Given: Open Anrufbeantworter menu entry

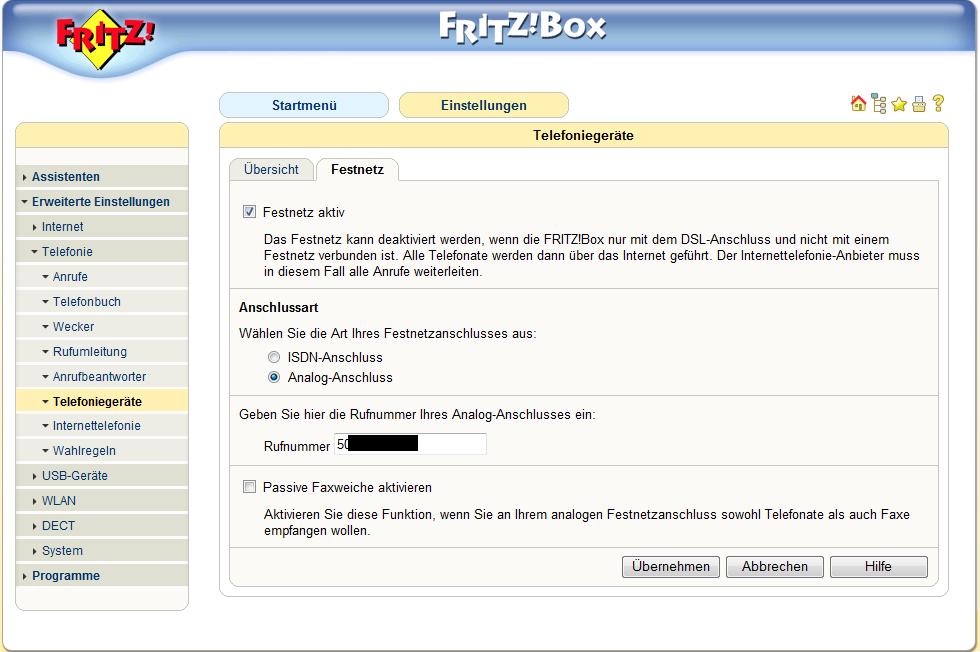Looking at the screenshot, I should [102, 376].
